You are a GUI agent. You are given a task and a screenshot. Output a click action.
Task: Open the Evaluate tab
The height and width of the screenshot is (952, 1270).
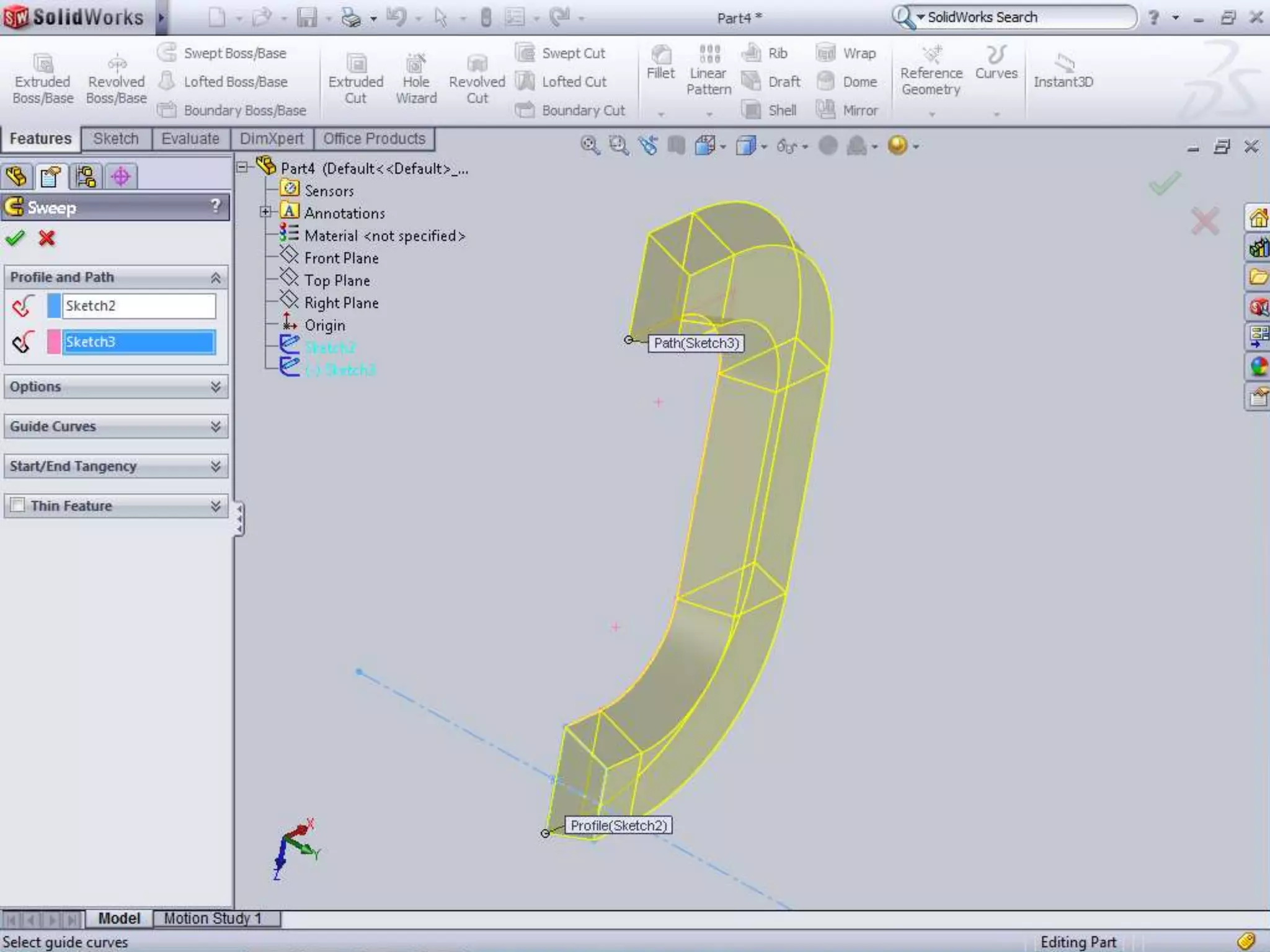click(190, 139)
